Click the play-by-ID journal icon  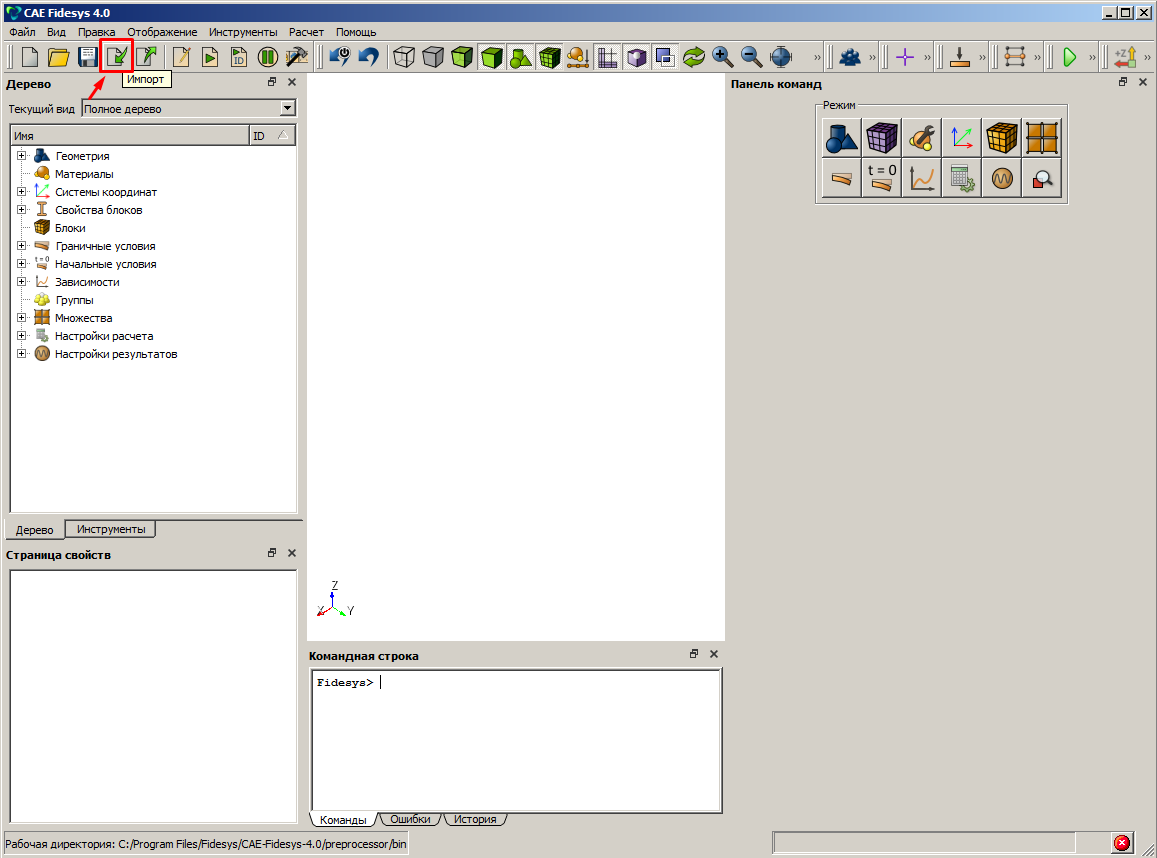coord(239,57)
